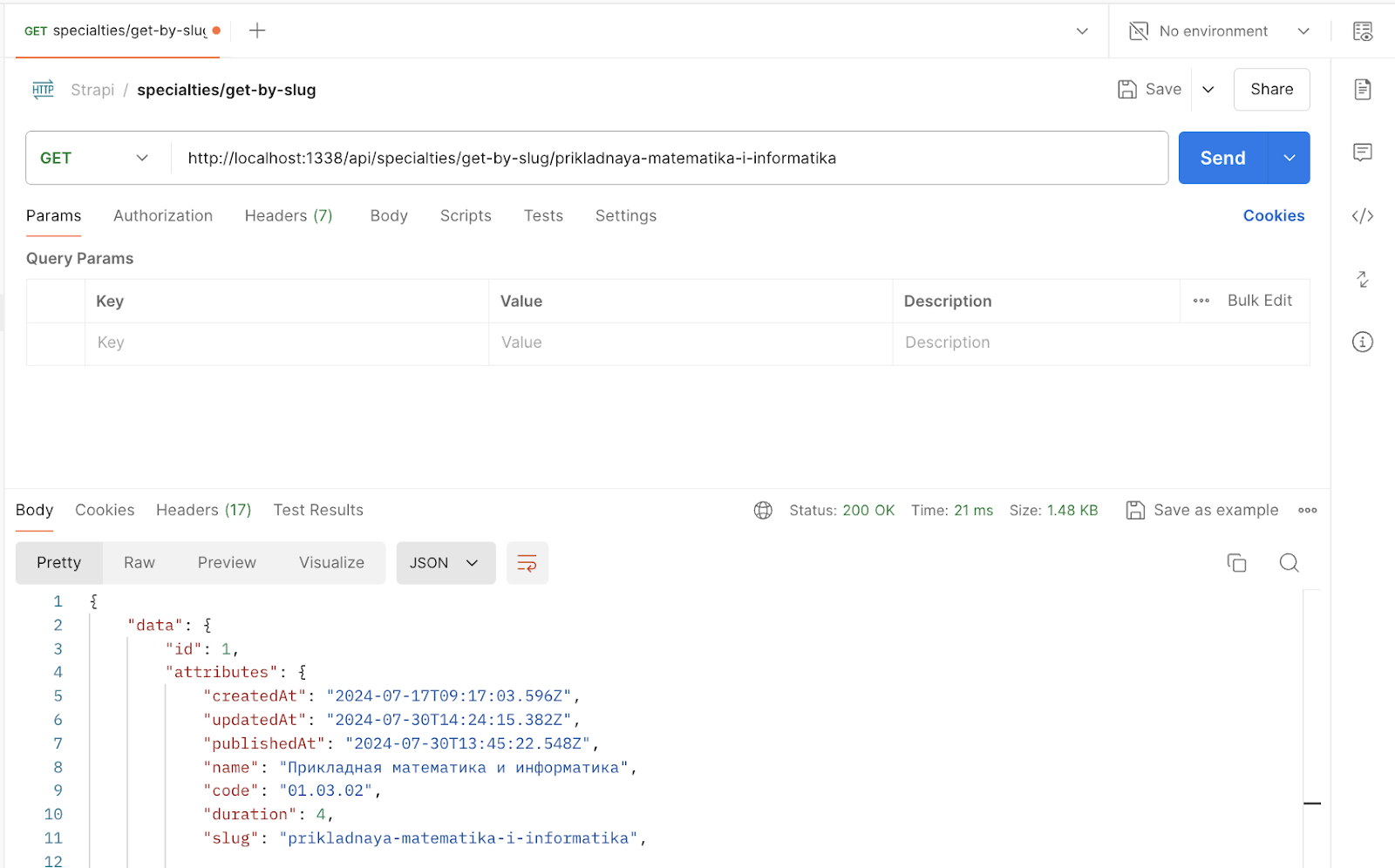
Task: Search the response with magnifier icon
Action: [1290, 563]
